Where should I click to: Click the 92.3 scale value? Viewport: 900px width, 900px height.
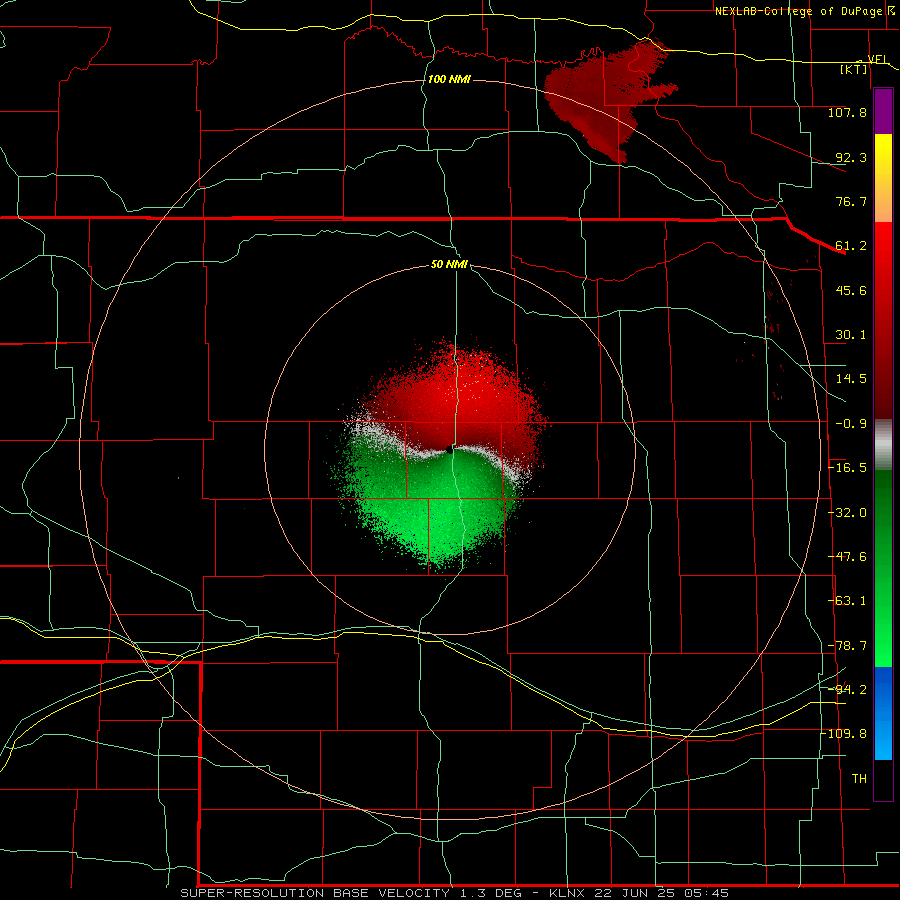coord(851,157)
